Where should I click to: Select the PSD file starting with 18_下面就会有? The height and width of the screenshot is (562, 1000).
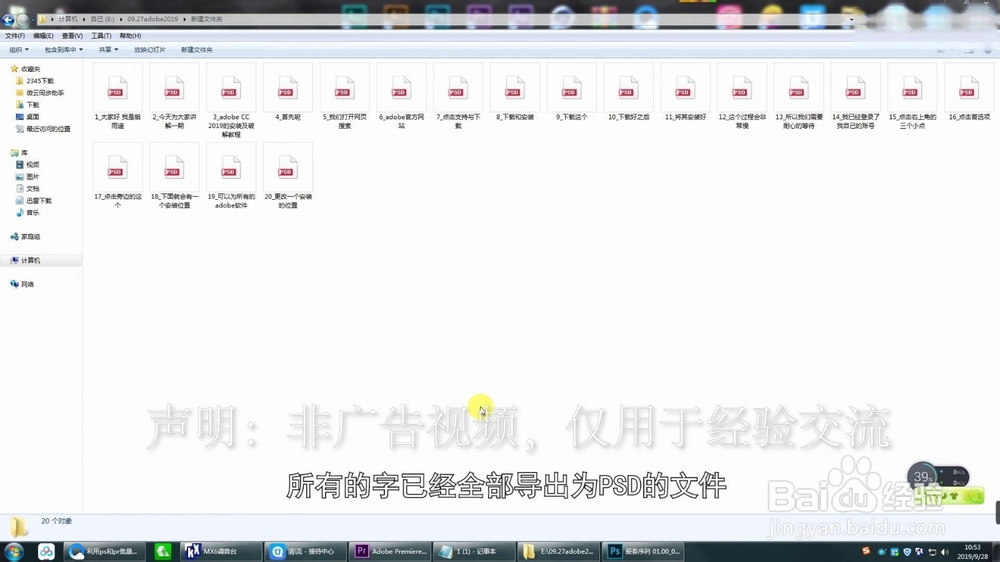click(174, 176)
